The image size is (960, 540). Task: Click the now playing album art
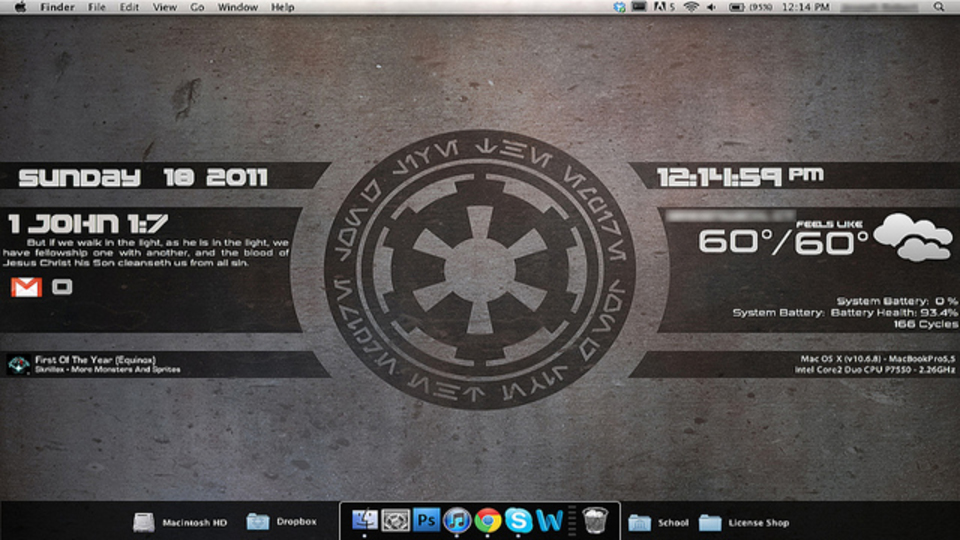[x=18, y=364]
